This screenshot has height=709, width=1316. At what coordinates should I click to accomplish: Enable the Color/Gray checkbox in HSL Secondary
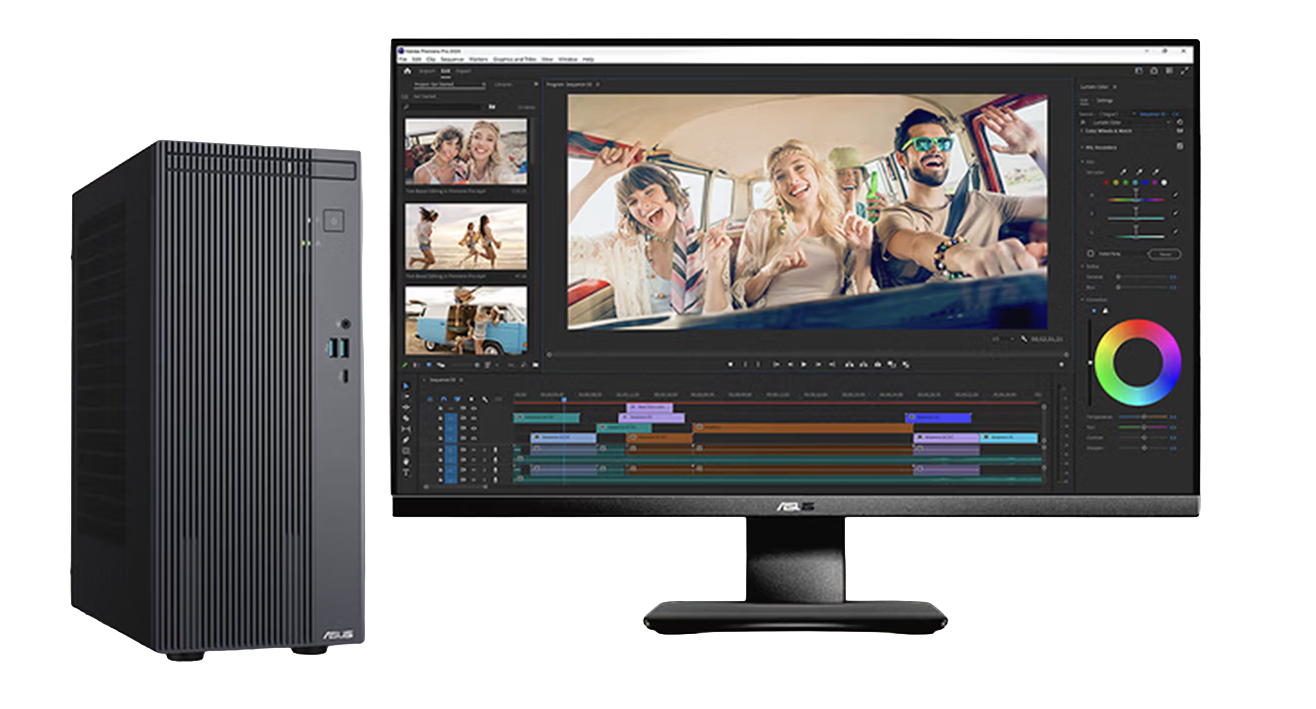(1090, 254)
